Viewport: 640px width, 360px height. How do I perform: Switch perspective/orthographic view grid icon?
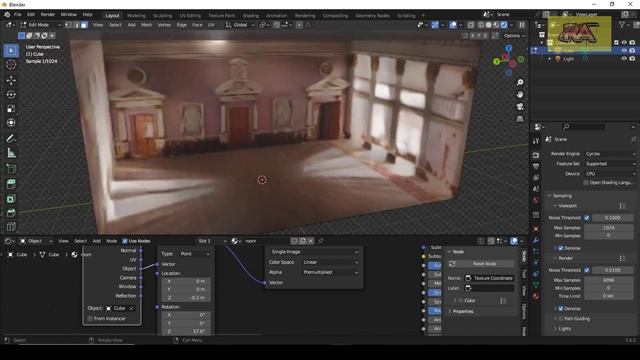click(x=520, y=119)
